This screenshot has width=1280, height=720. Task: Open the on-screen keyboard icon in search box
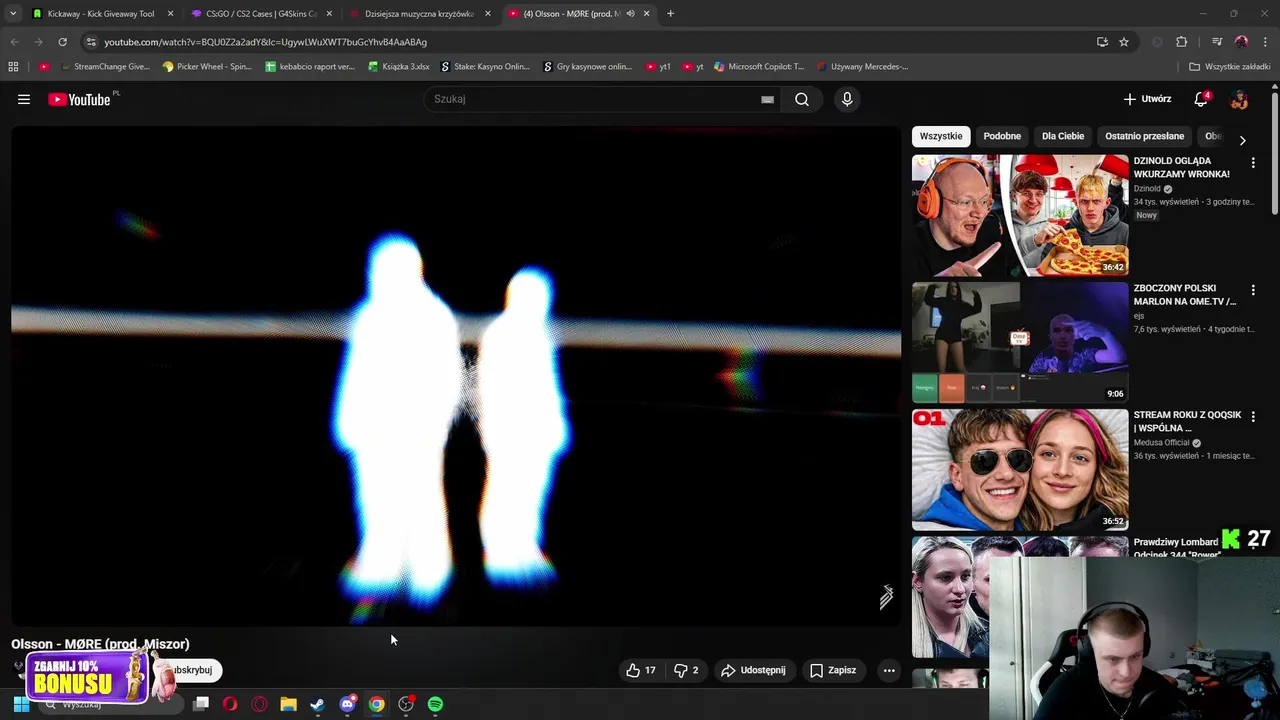click(x=767, y=99)
